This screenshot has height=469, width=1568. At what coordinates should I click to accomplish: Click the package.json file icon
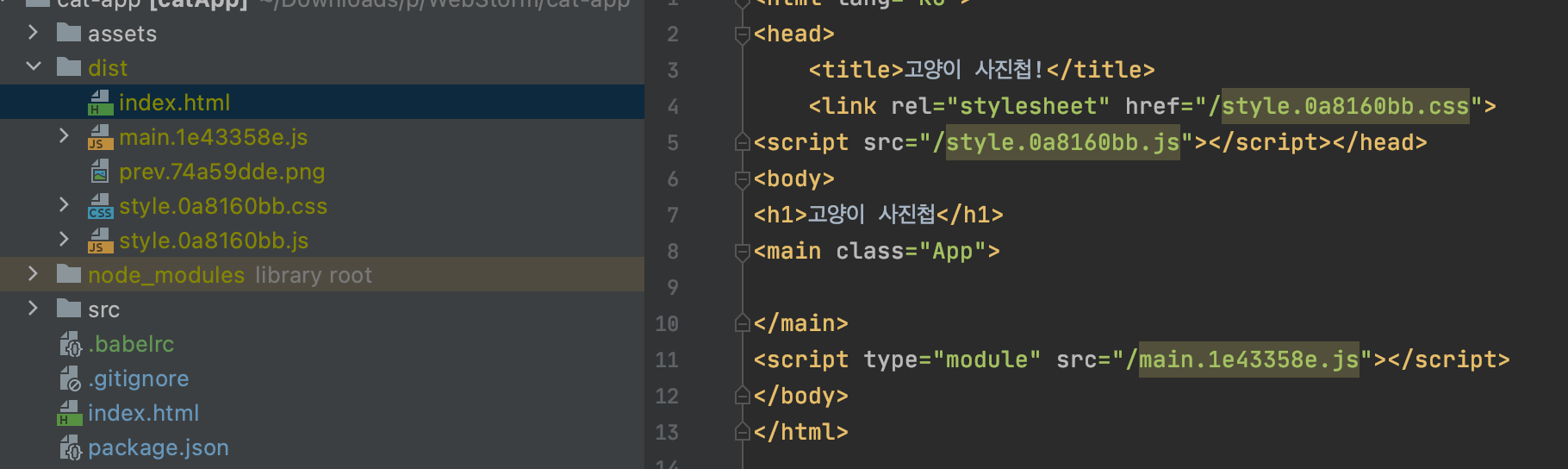pyautogui.click(x=71, y=447)
